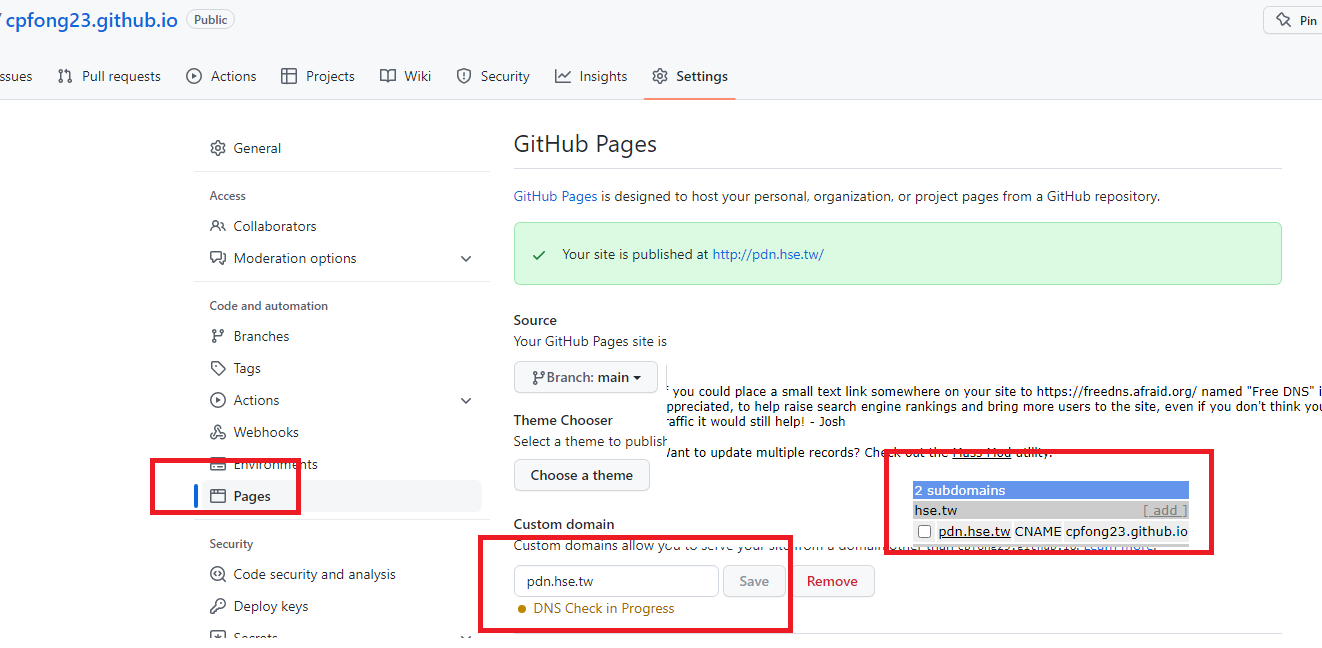
Task: Click the add link next to hse.tw
Action: pos(1165,511)
